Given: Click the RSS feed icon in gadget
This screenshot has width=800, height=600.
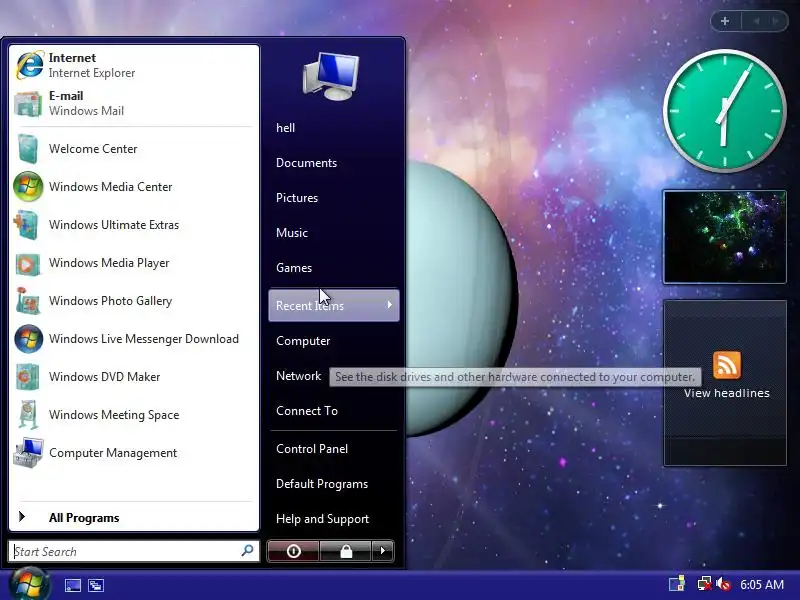Looking at the screenshot, I should click(x=727, y=365).
